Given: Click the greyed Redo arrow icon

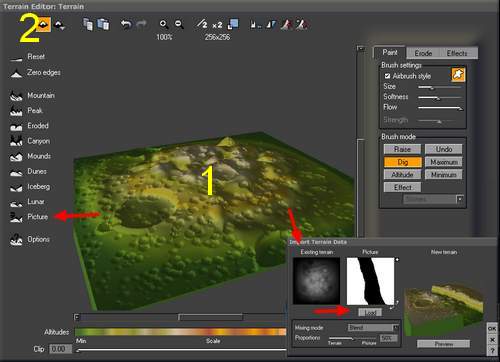Looking at the screenshot, I should (x=142, y=24).
